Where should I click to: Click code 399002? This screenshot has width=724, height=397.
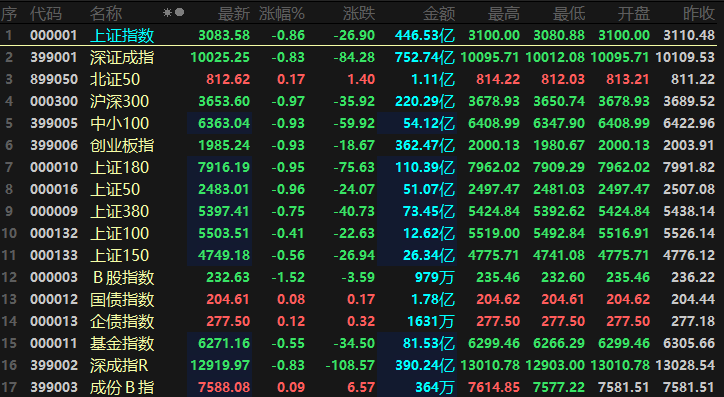pyautogui.click(x=54, y=365)
